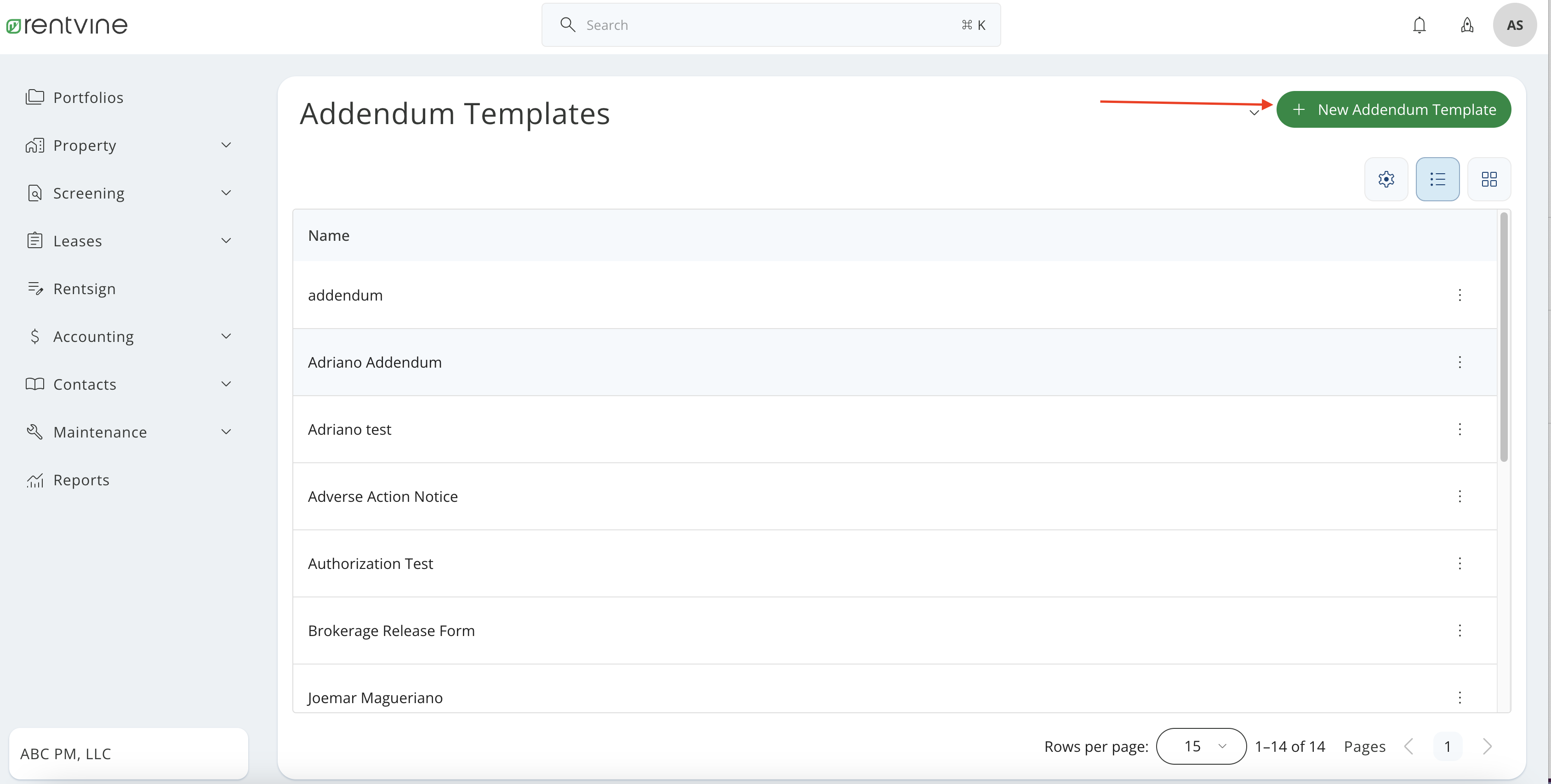
Task: Open the Portfolios section in sidebar
Action: point(89,97)
